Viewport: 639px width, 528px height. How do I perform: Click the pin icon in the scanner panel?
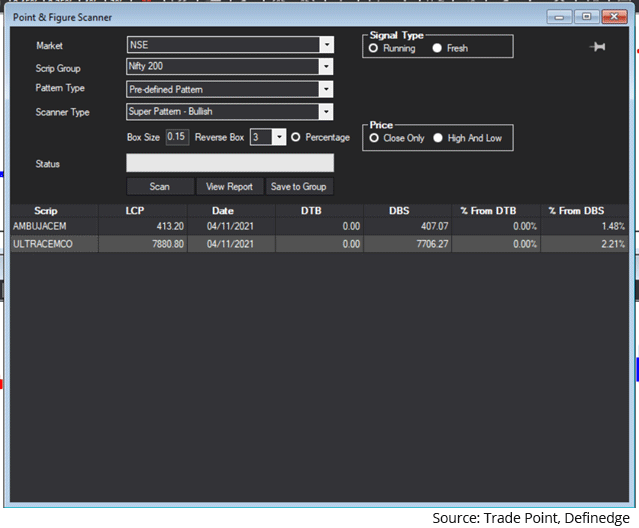[x=597, y=47]
